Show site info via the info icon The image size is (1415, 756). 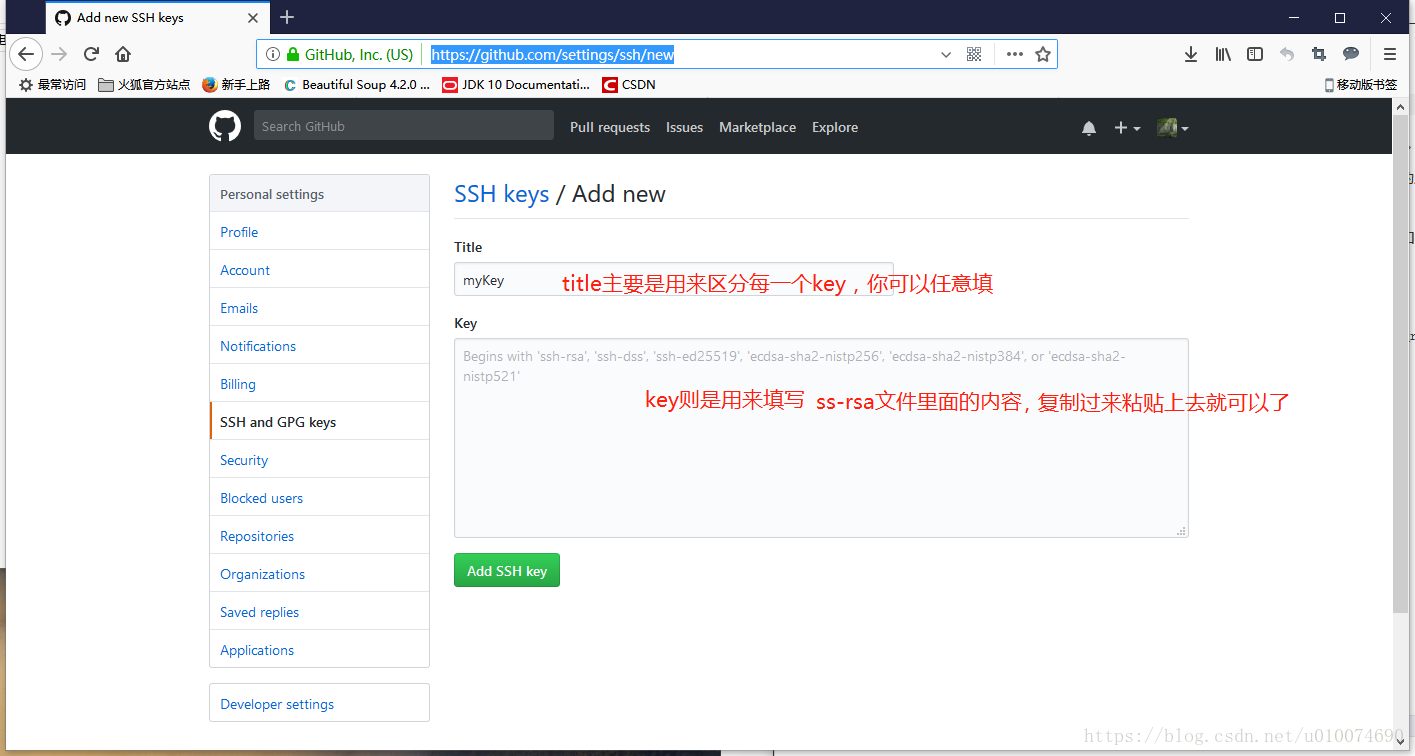(273, 54)
